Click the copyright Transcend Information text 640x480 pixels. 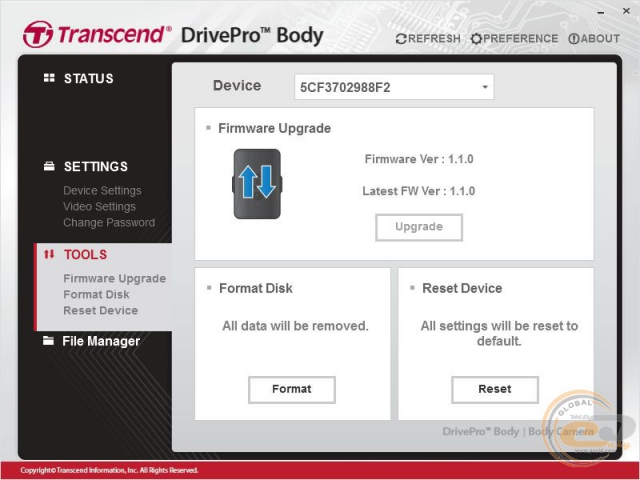coord(109,470)
